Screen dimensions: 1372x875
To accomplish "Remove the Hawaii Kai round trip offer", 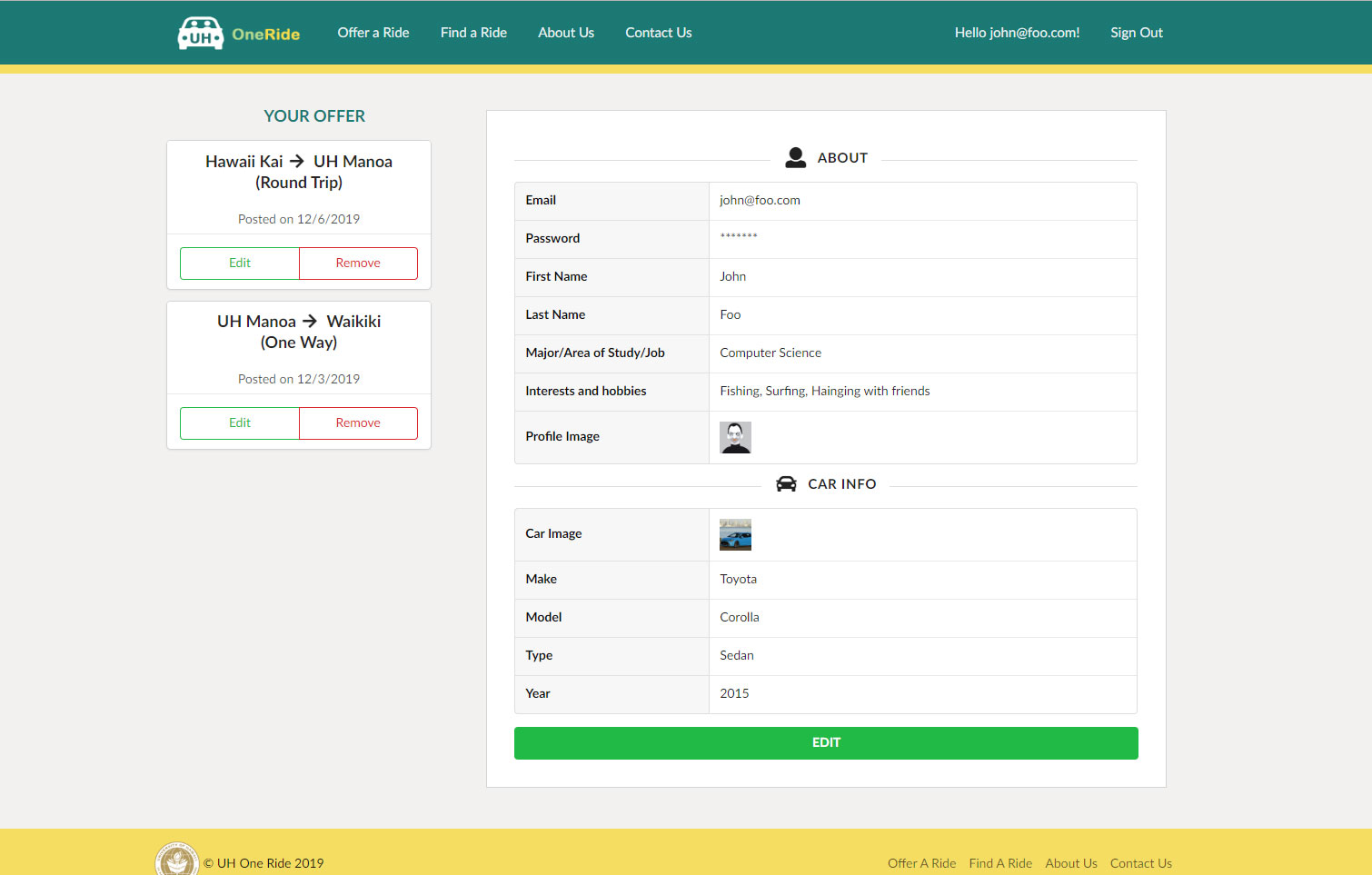I will click(x=358, y=263).
